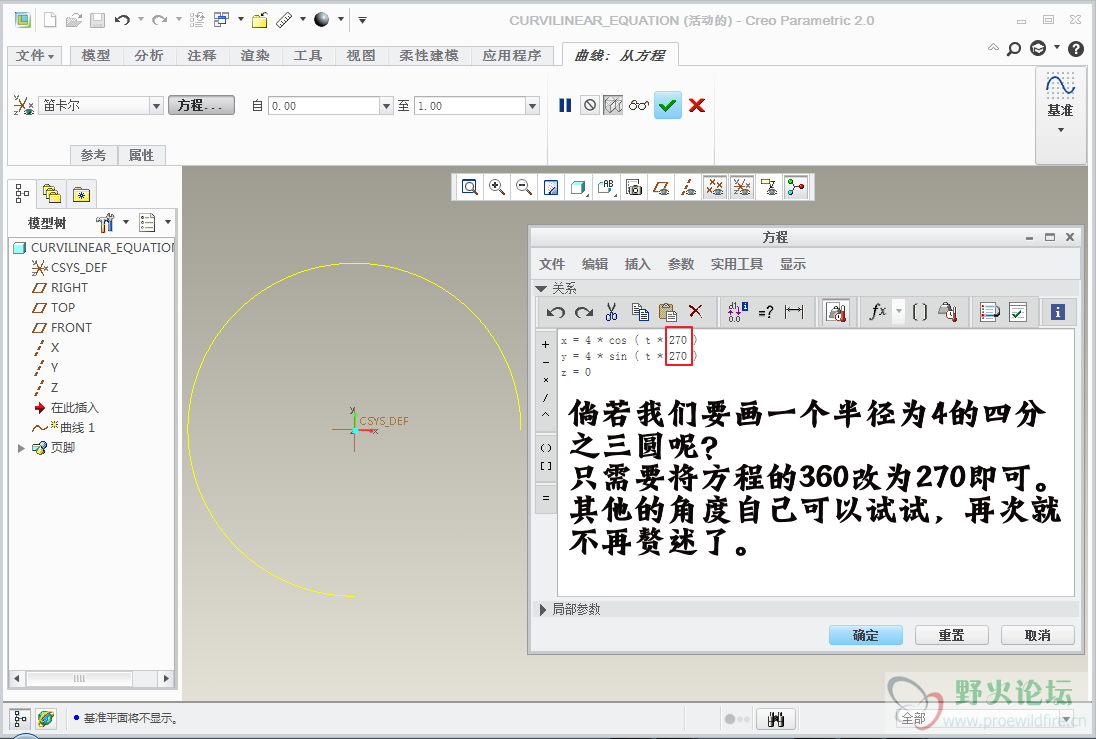This screenshot has width=1096, height=739.
Task: Toggle datum axis display icon
Action: (x=688, y=187)
